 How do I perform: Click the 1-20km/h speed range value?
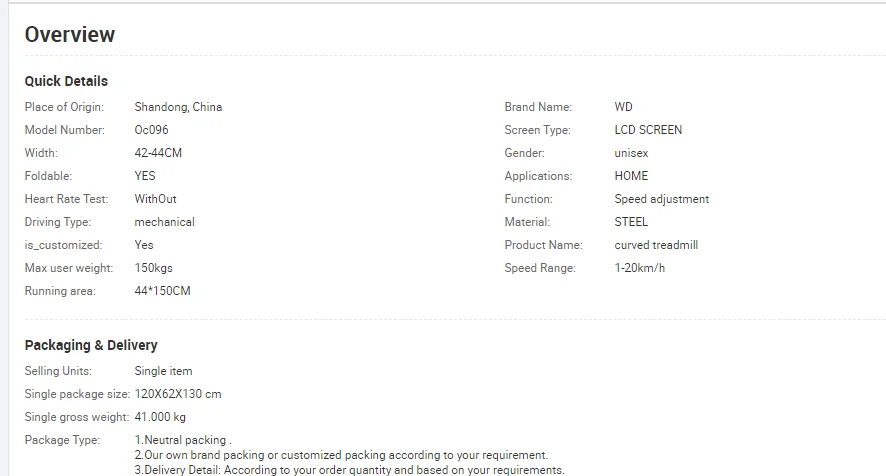[640, 268]
